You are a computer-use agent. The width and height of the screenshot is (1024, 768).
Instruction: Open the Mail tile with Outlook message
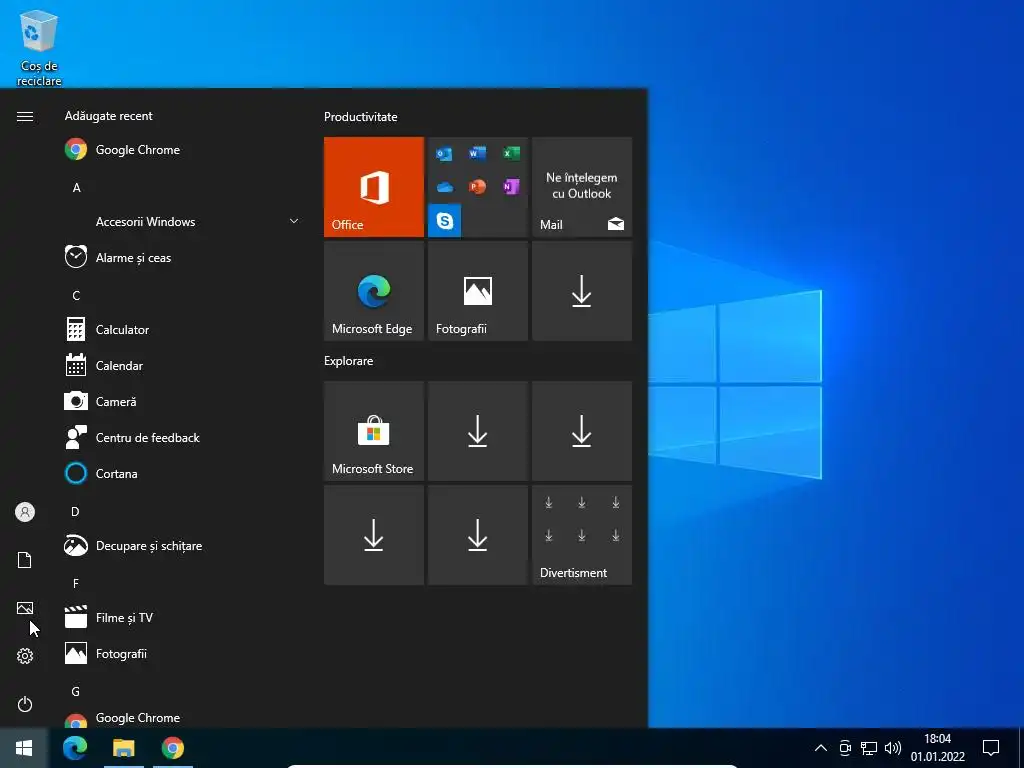(x=582, y=187)
